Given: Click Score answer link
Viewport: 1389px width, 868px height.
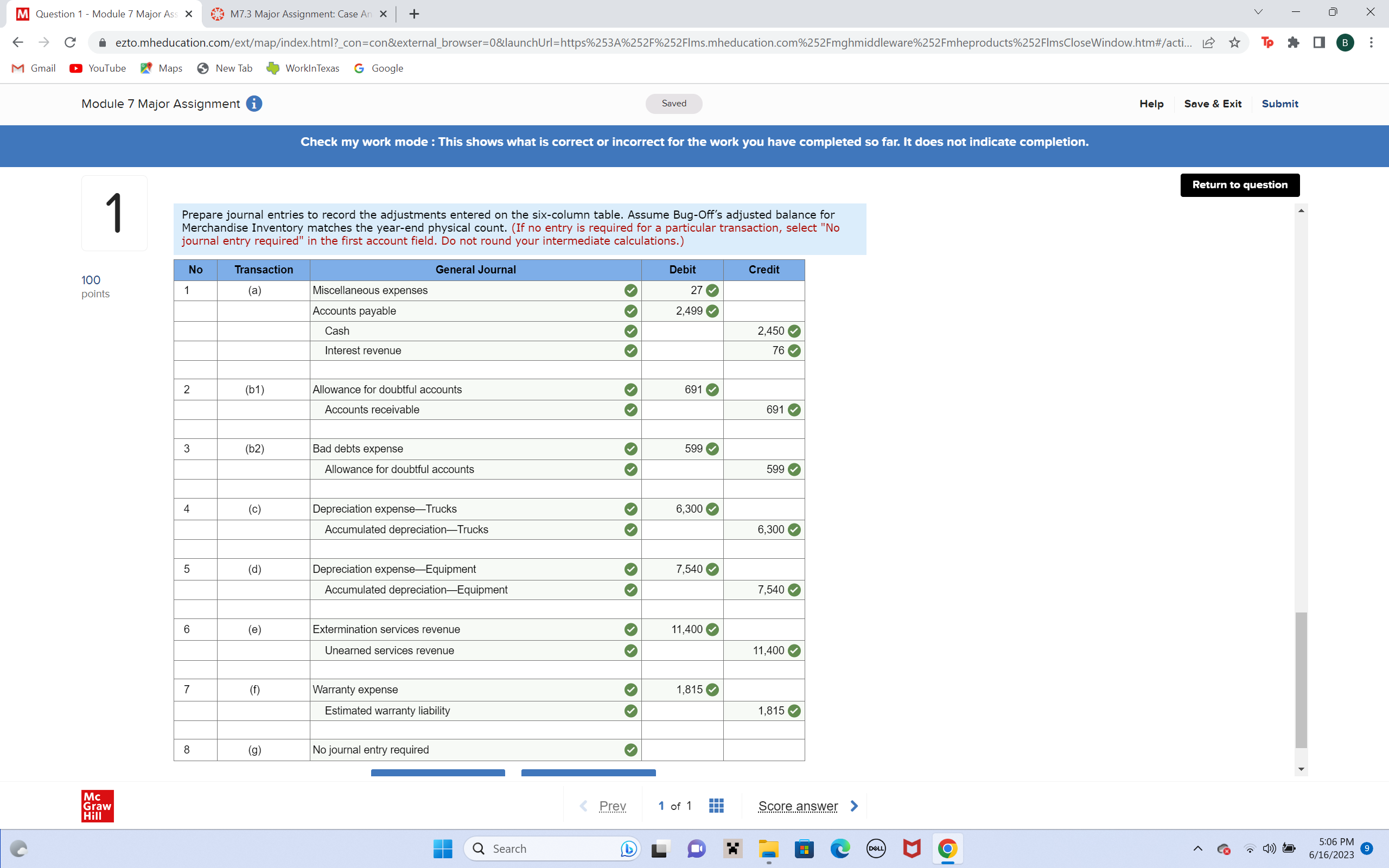Looking at the screenshot, I should [798, 806].
